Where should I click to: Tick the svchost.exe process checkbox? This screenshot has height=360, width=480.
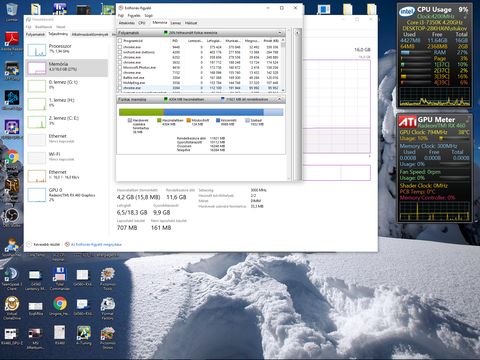coord(120,52)
